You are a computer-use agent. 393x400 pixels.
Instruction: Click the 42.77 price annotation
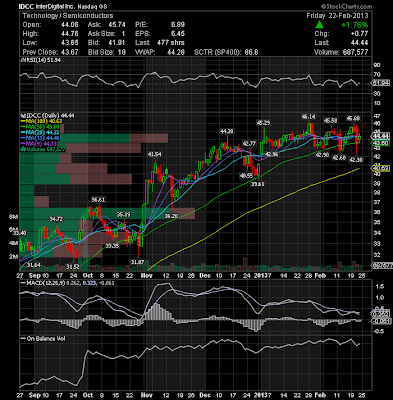(249, 144)
